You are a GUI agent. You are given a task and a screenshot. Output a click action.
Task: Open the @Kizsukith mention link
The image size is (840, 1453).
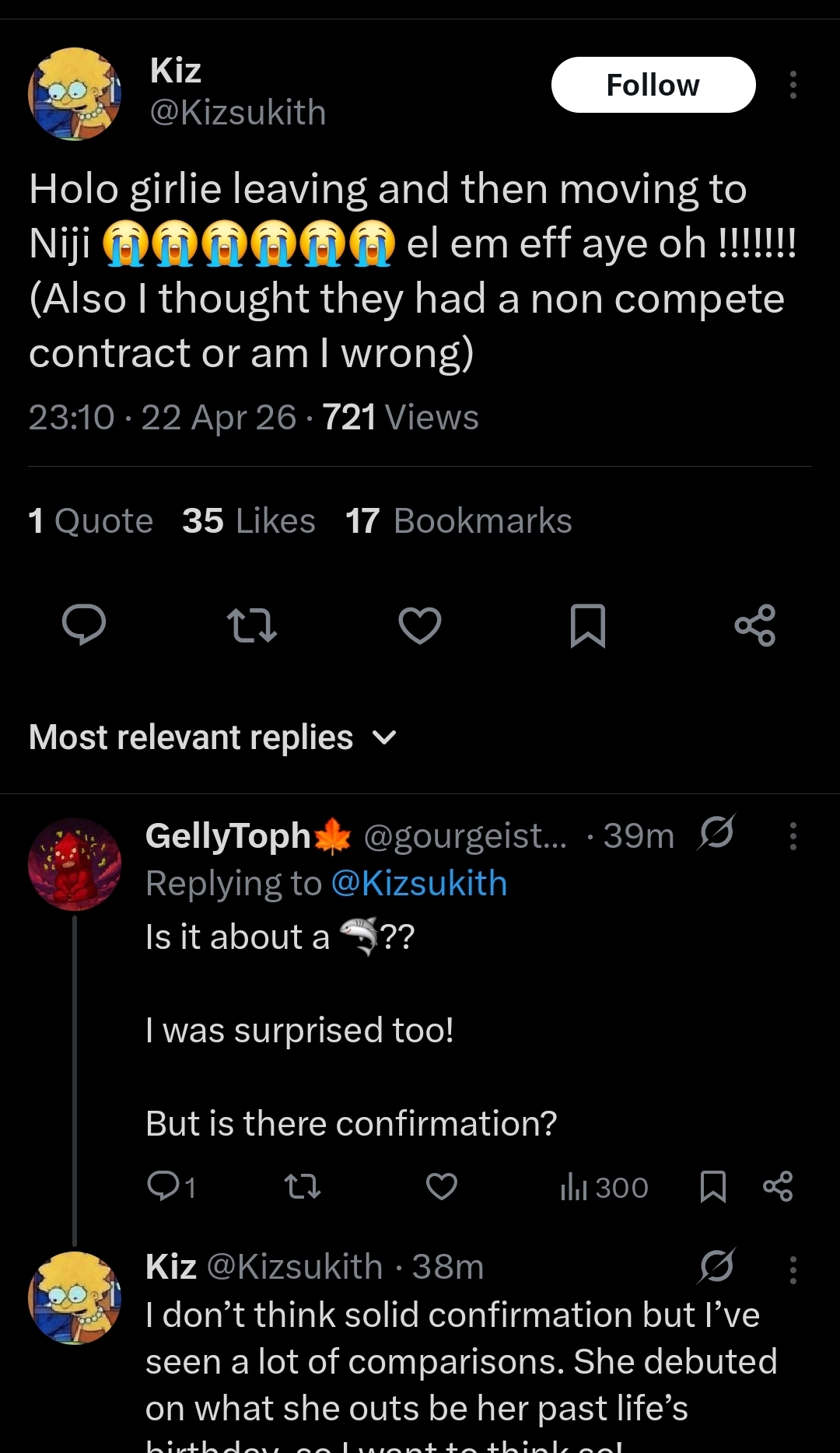[x=419, y=883]
